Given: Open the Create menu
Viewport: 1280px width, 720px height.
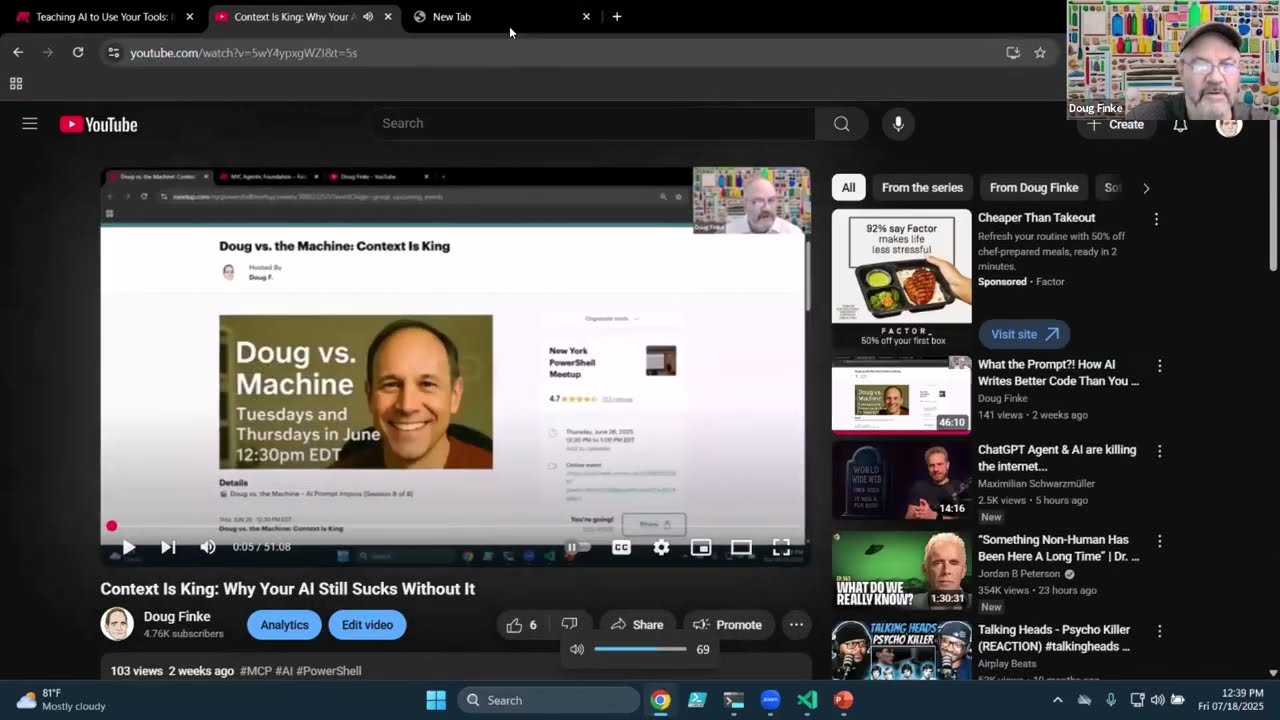Looking at the screenshot, I should coord(1116,125).
